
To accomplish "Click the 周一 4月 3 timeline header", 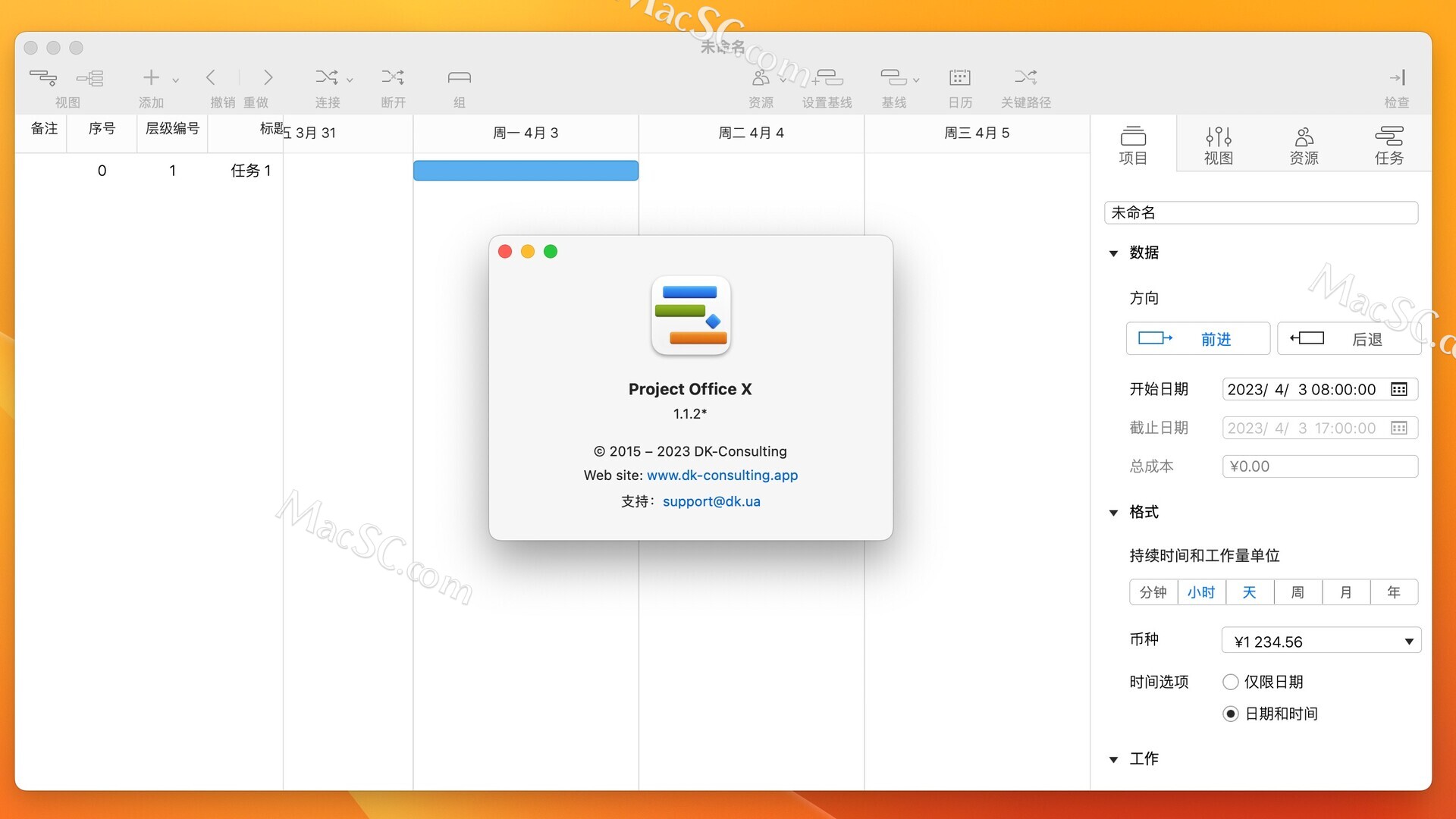I will tap(526, 133).
